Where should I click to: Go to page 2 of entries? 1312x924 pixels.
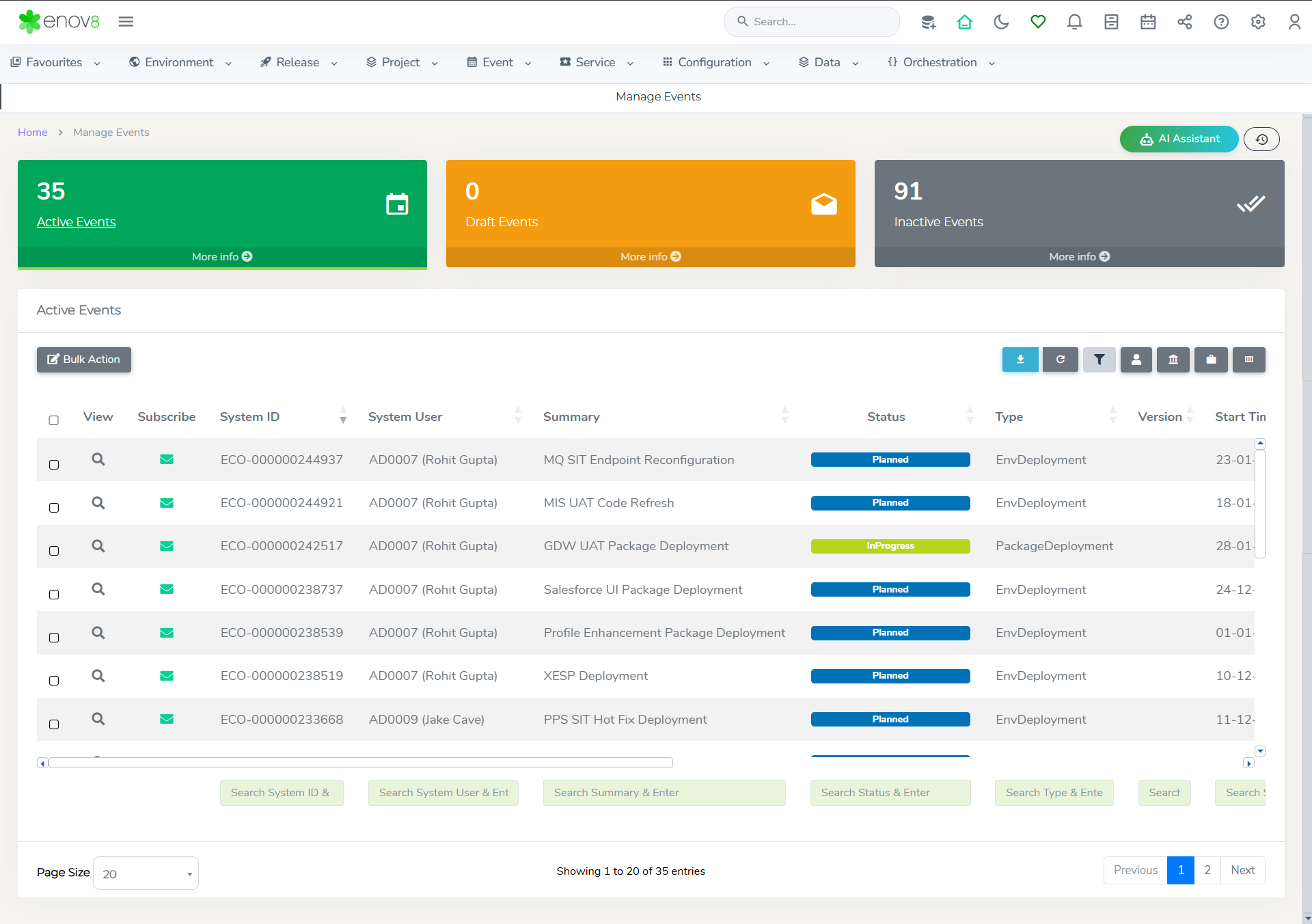point(1207,870)
